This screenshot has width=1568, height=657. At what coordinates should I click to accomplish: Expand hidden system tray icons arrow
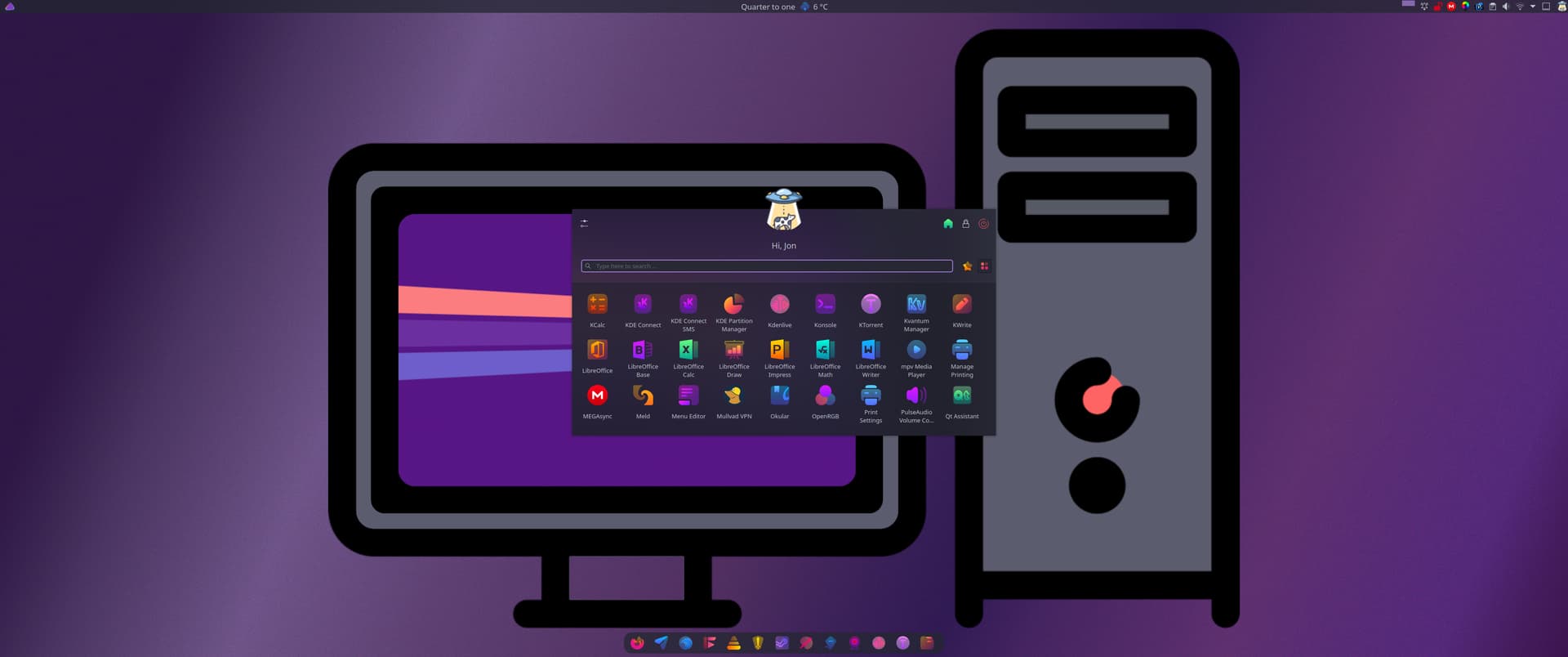coord(1533,7)
